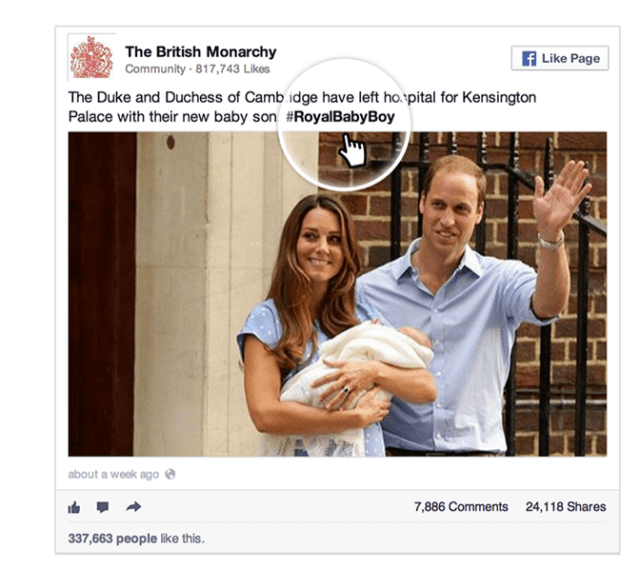
Task: Open The British Monarchy crest avatar
Action: click(91, 58)
